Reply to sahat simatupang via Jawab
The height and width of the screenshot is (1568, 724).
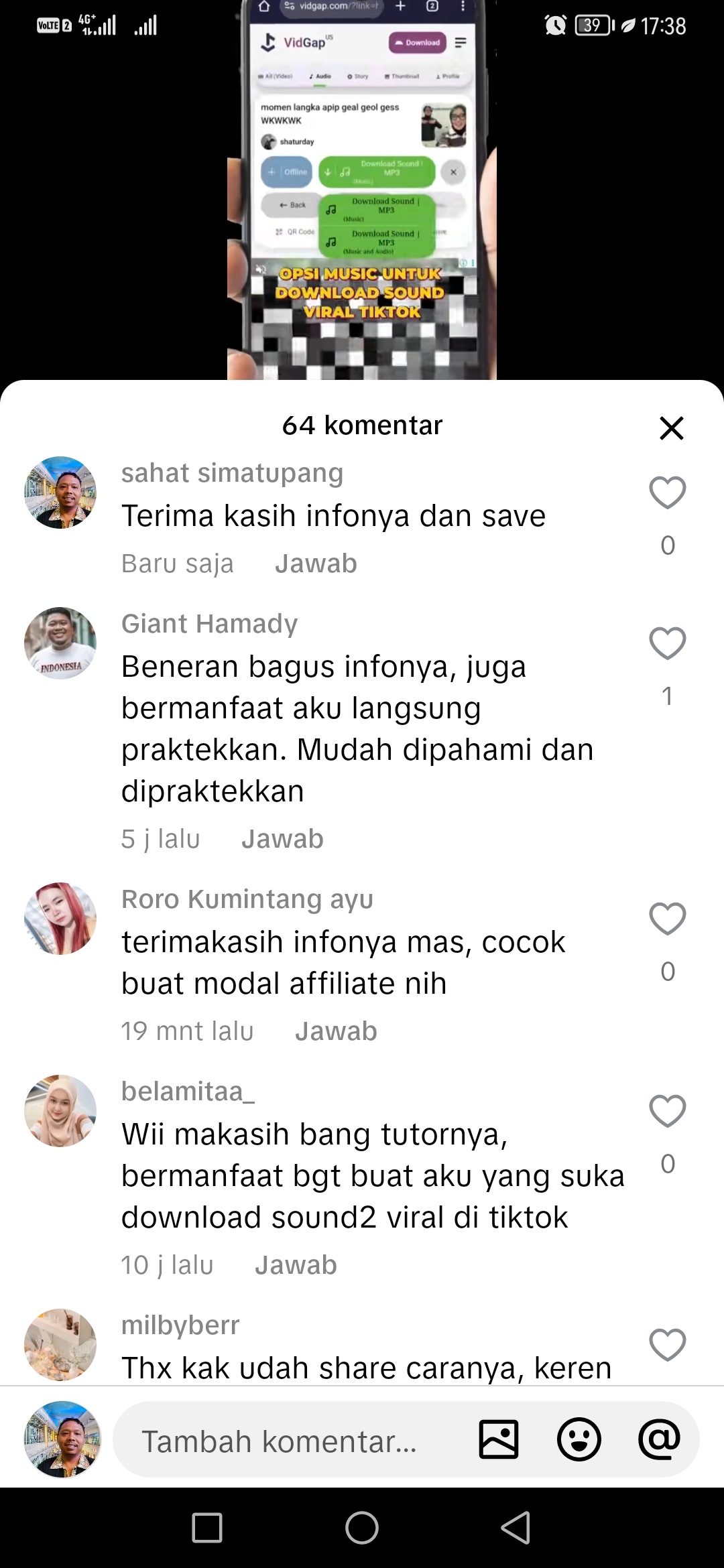point(316,564)
